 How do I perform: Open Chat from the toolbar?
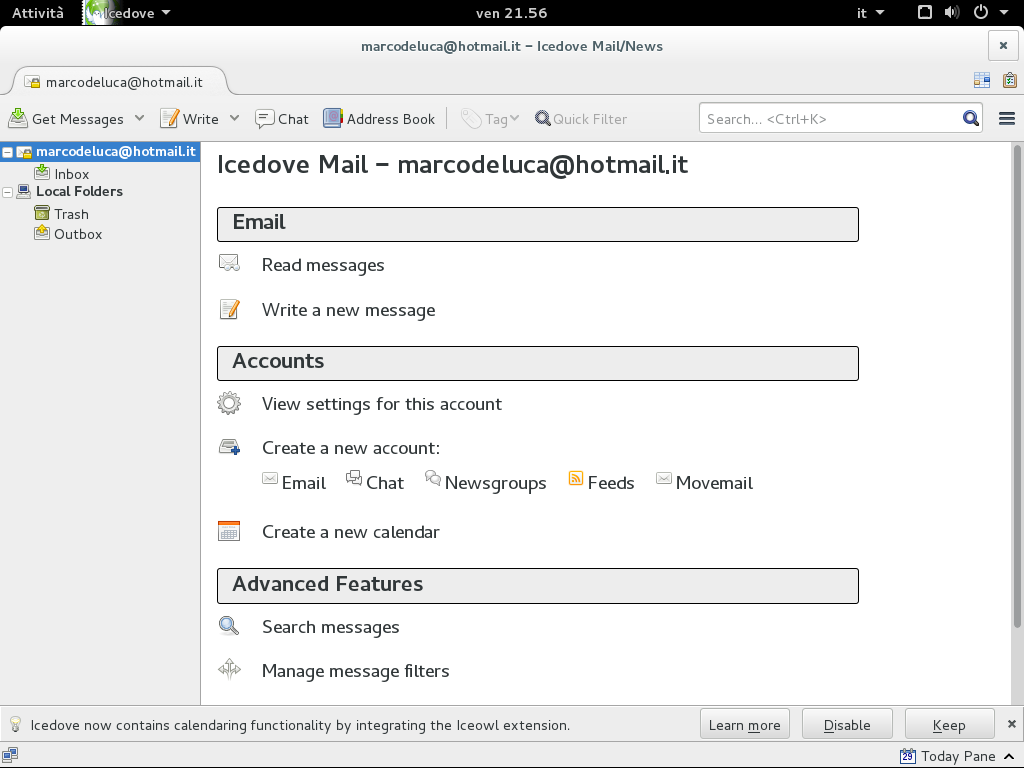281,119
